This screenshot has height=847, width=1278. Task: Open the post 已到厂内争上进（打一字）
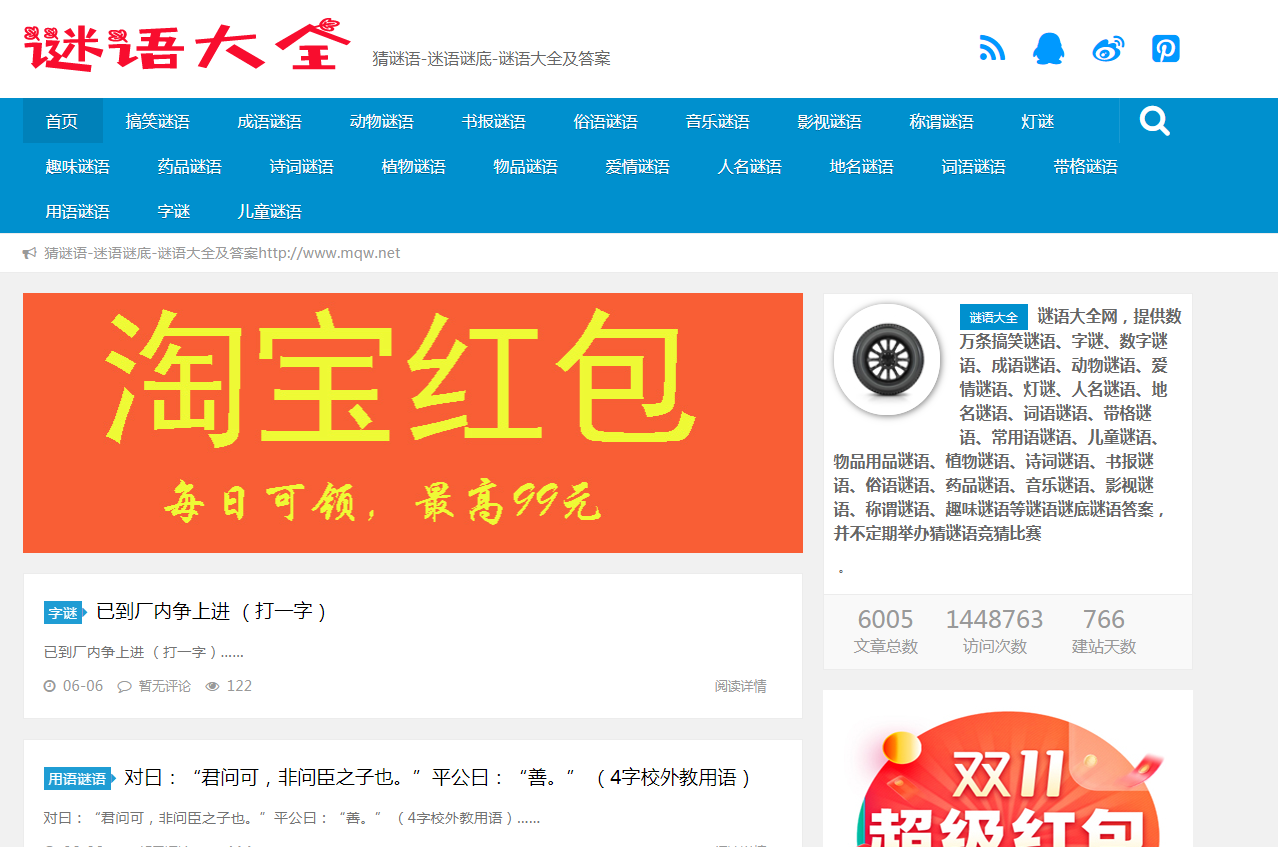click(212, 611)
